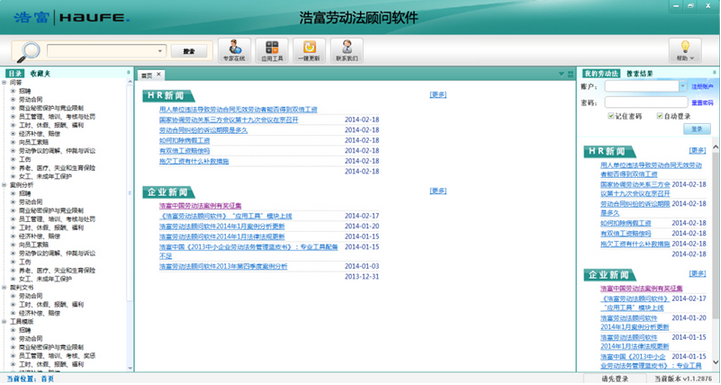Screen dimensions: 721x385
Task: Click the grid layout icon in tab bar
Action: coord(571,74)
